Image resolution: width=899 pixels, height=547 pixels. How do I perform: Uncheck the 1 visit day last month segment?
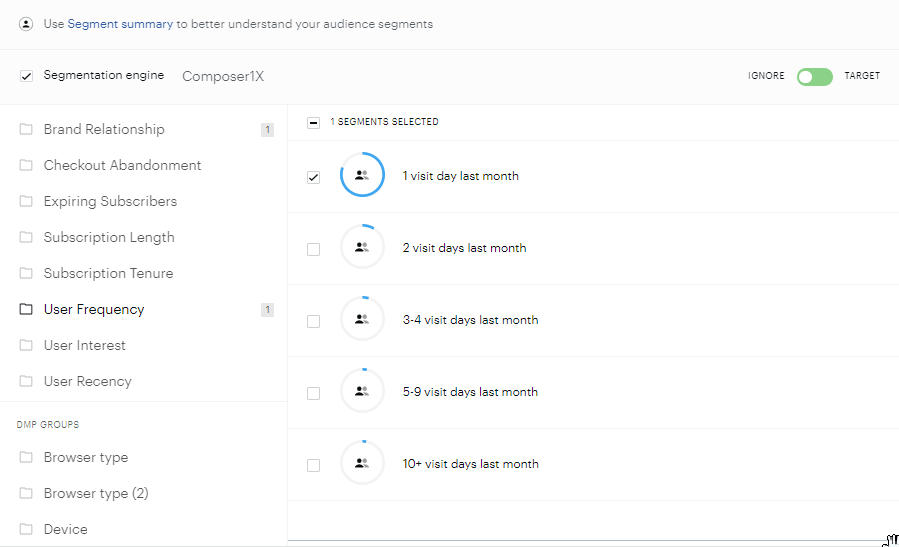[x=313, y=177]
